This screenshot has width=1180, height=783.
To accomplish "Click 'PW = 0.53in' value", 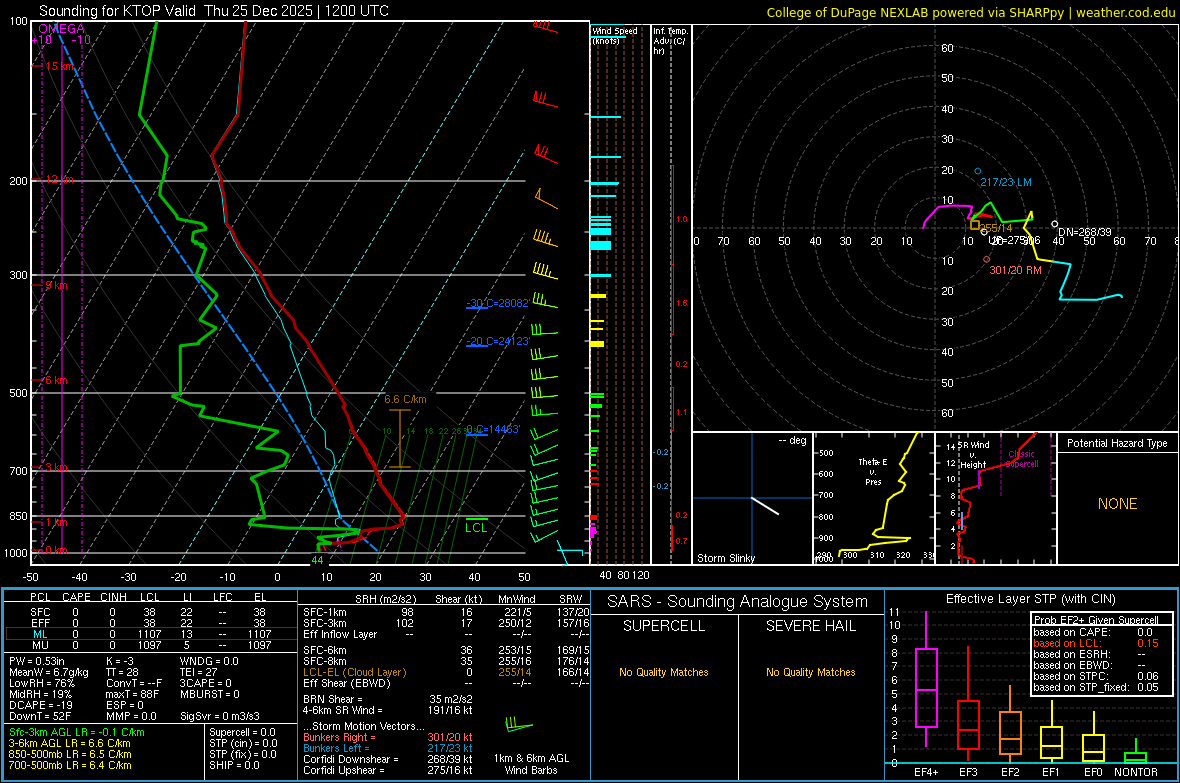I will pos(37,661).
